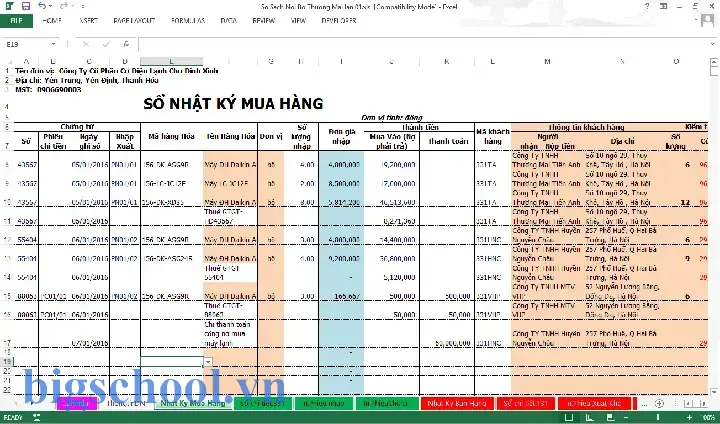
Task: Click the Insert Function fx icon
Action: pos(126,44)
